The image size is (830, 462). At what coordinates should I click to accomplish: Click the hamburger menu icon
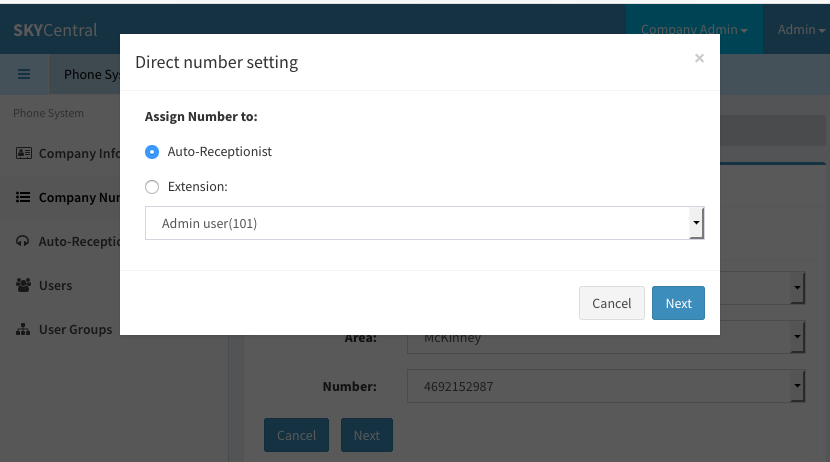click(24, 74)
